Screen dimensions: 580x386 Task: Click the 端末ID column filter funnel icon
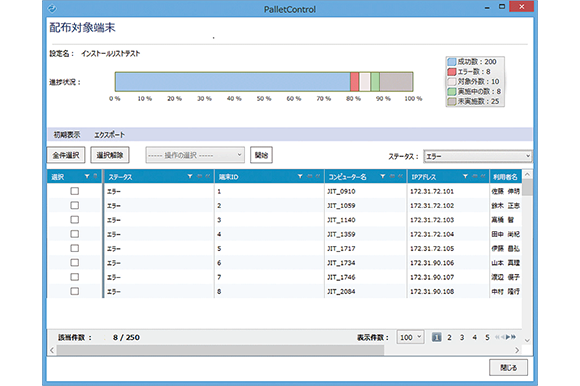click(300, 176)
